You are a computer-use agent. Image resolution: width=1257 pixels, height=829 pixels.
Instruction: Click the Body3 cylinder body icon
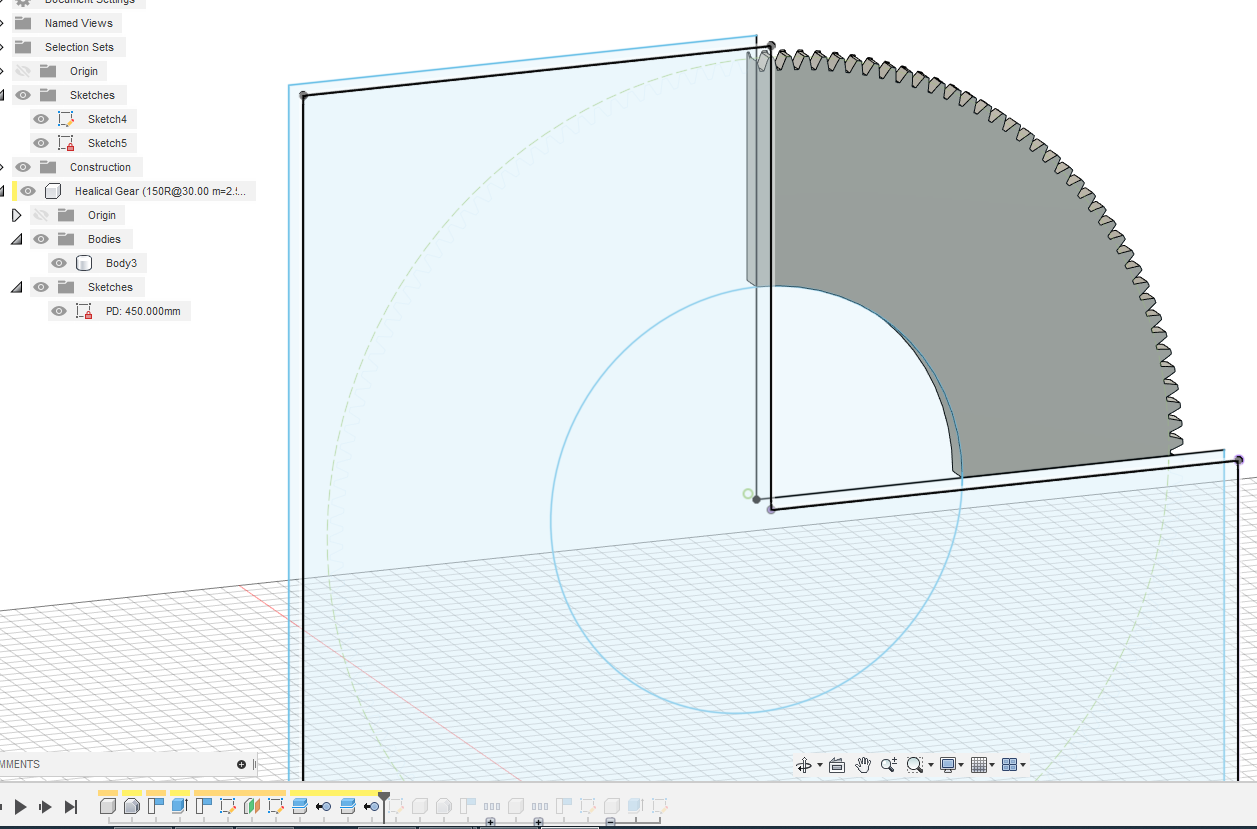tap(84, 263)
